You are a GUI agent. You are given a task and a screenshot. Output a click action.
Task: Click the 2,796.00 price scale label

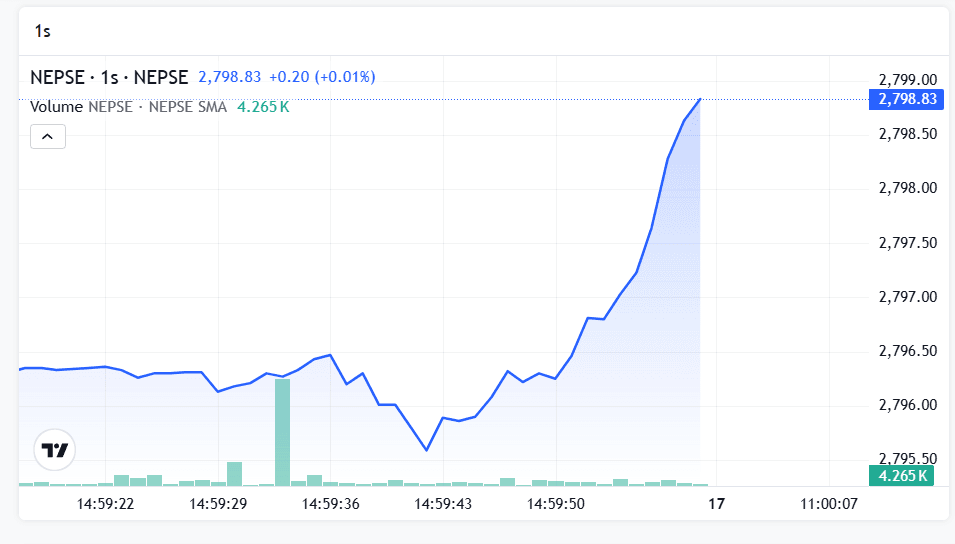pyautogui.click(x=907, y=405)
